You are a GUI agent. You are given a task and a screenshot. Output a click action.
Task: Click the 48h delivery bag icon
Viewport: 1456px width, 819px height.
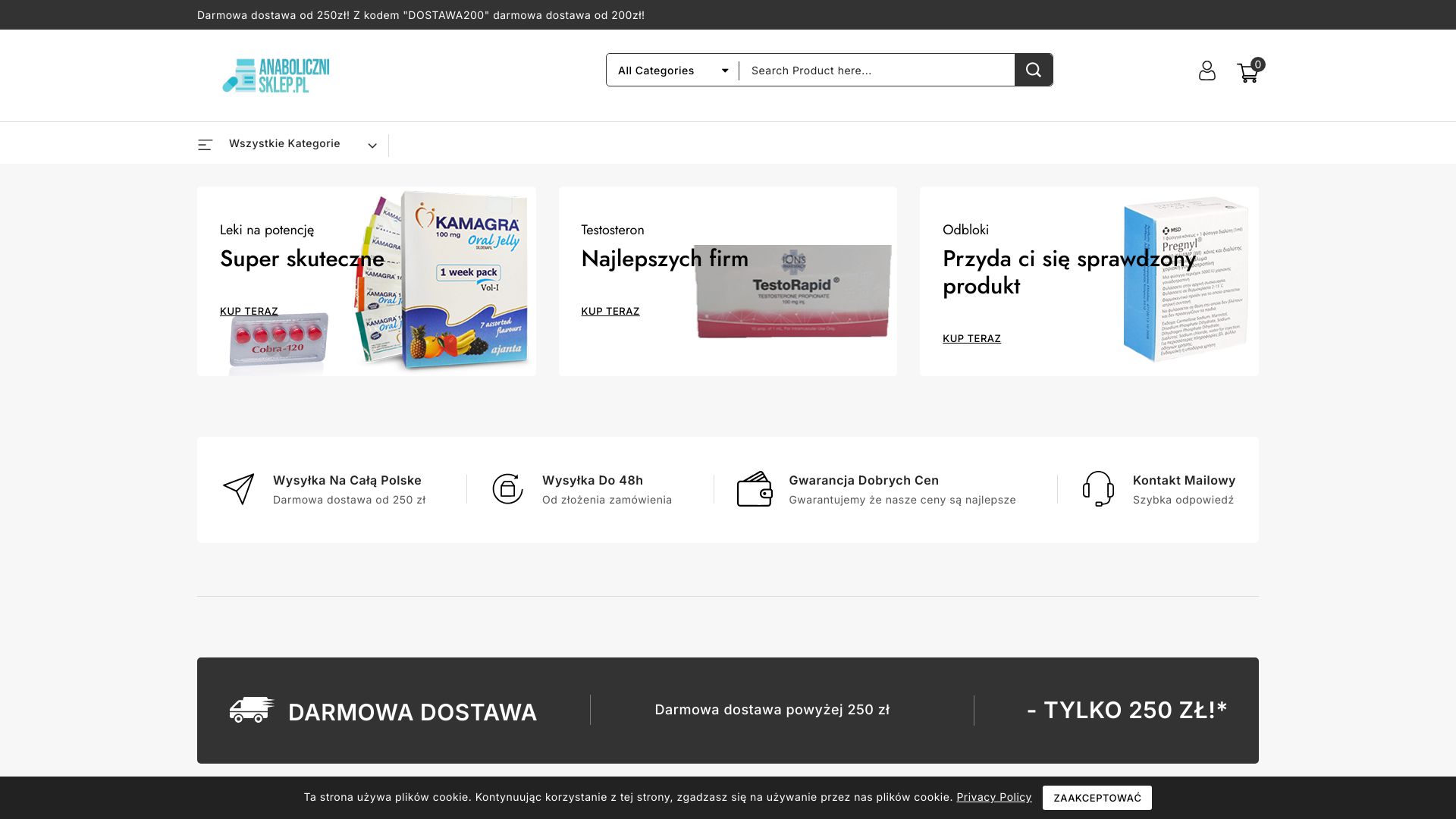[x=507, y=489]
